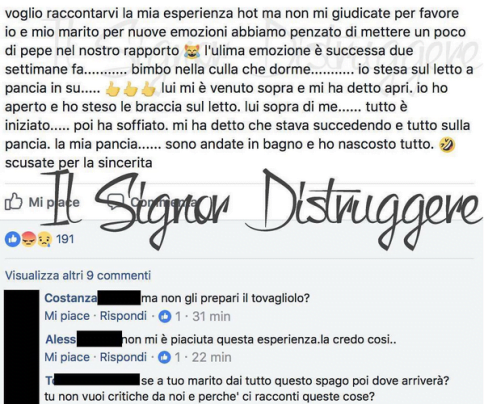Reply to Costanza's comment via Rispondi

point(123,316)
